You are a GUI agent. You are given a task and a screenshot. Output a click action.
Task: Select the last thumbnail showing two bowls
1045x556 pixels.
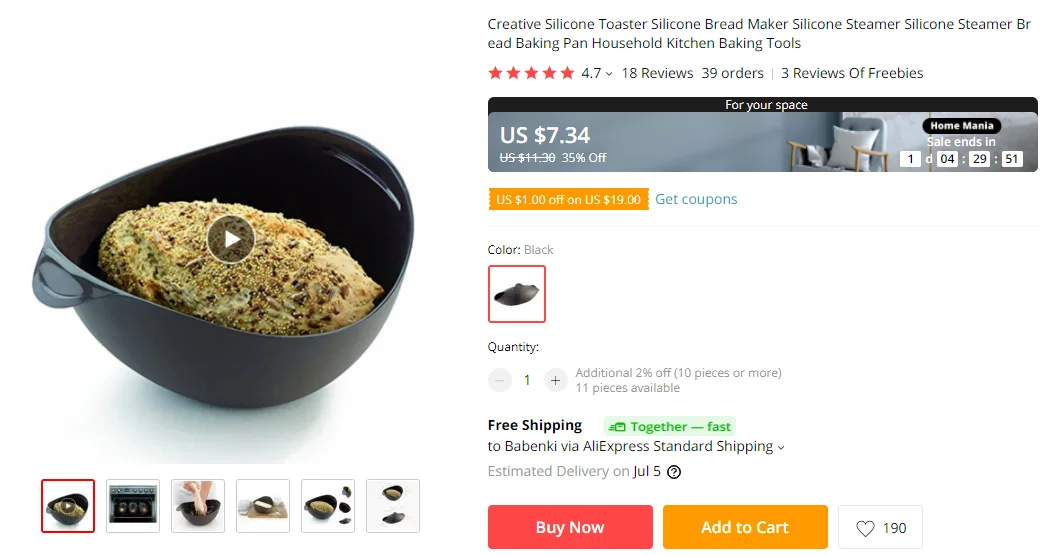(x=393, y=506)
